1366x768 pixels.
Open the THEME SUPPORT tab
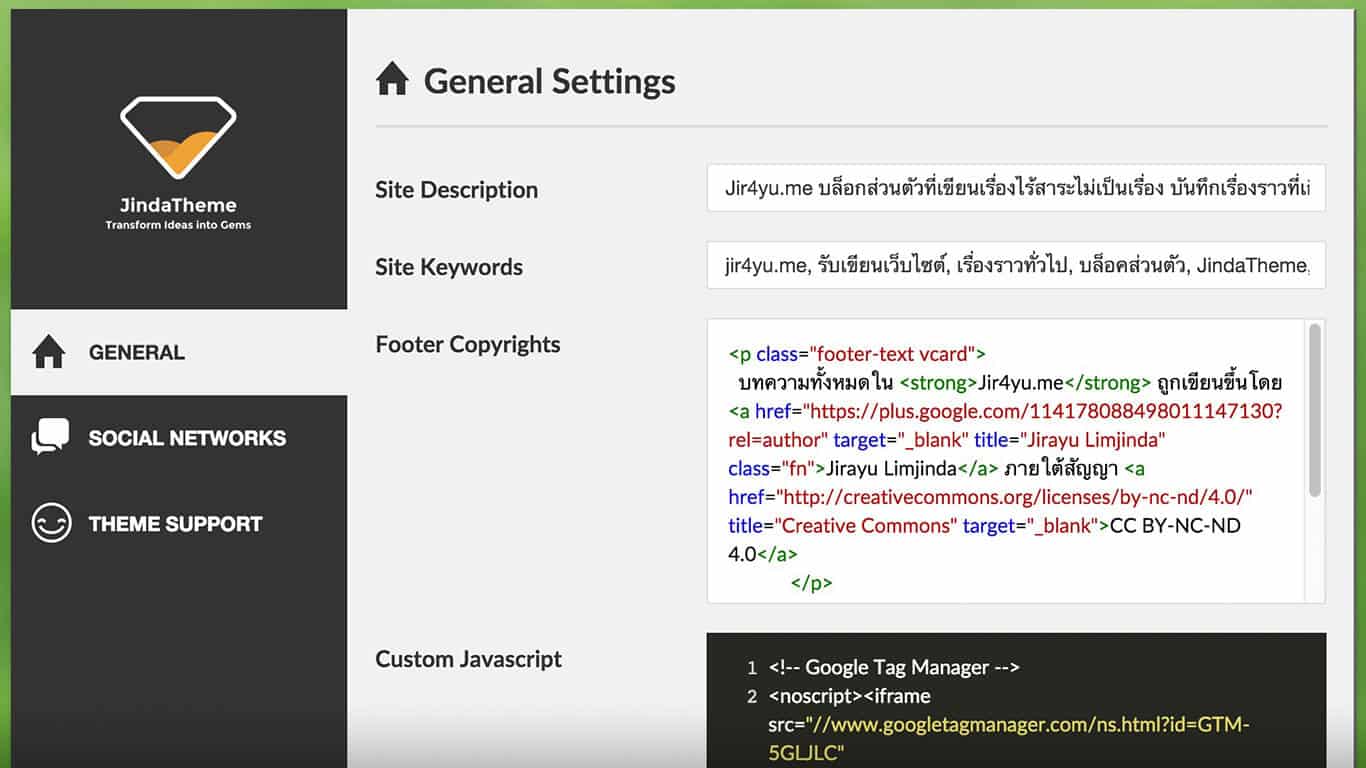coord(179,524)
